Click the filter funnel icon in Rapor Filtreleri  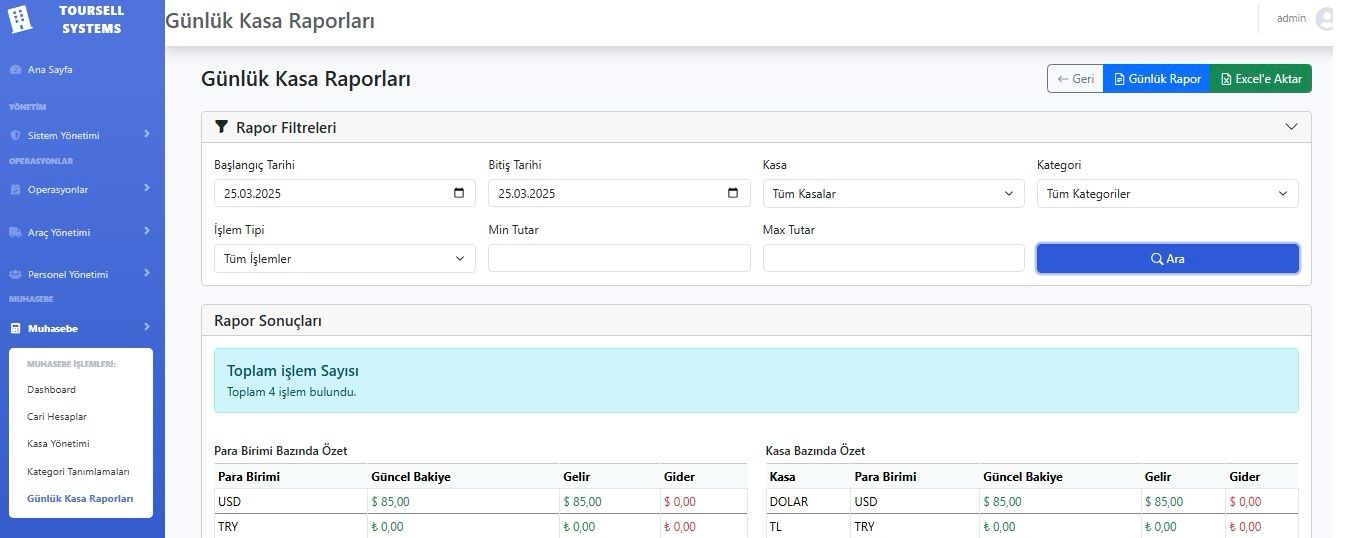pyautogui.click(x=222, y=127)
